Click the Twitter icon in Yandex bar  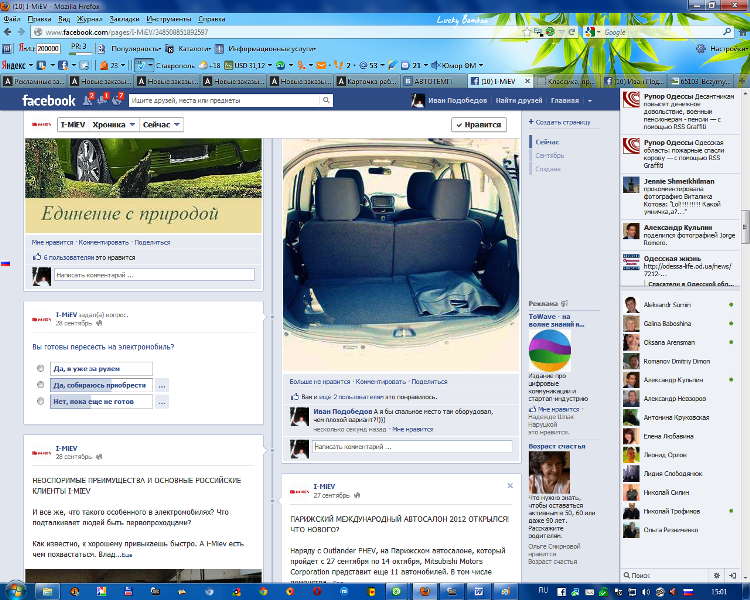pos(84,65)
